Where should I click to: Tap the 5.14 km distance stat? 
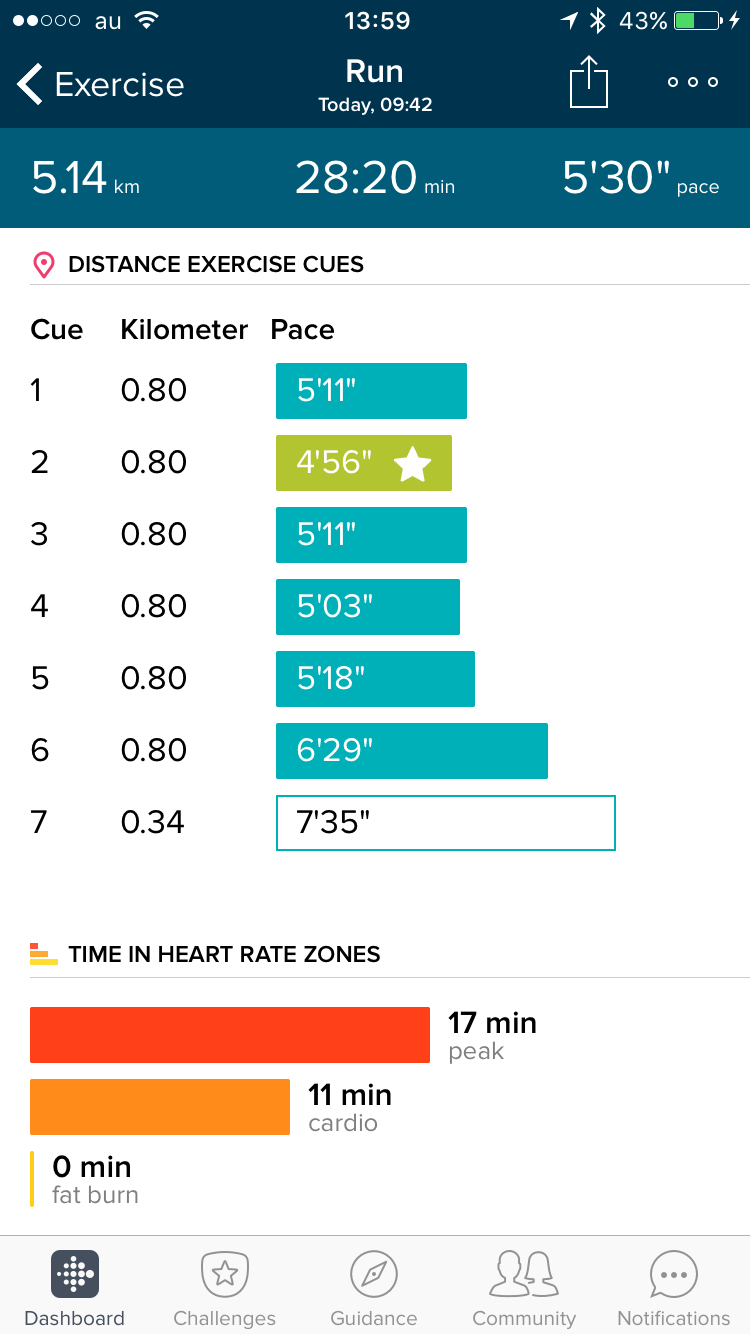[x=85, y=178]
